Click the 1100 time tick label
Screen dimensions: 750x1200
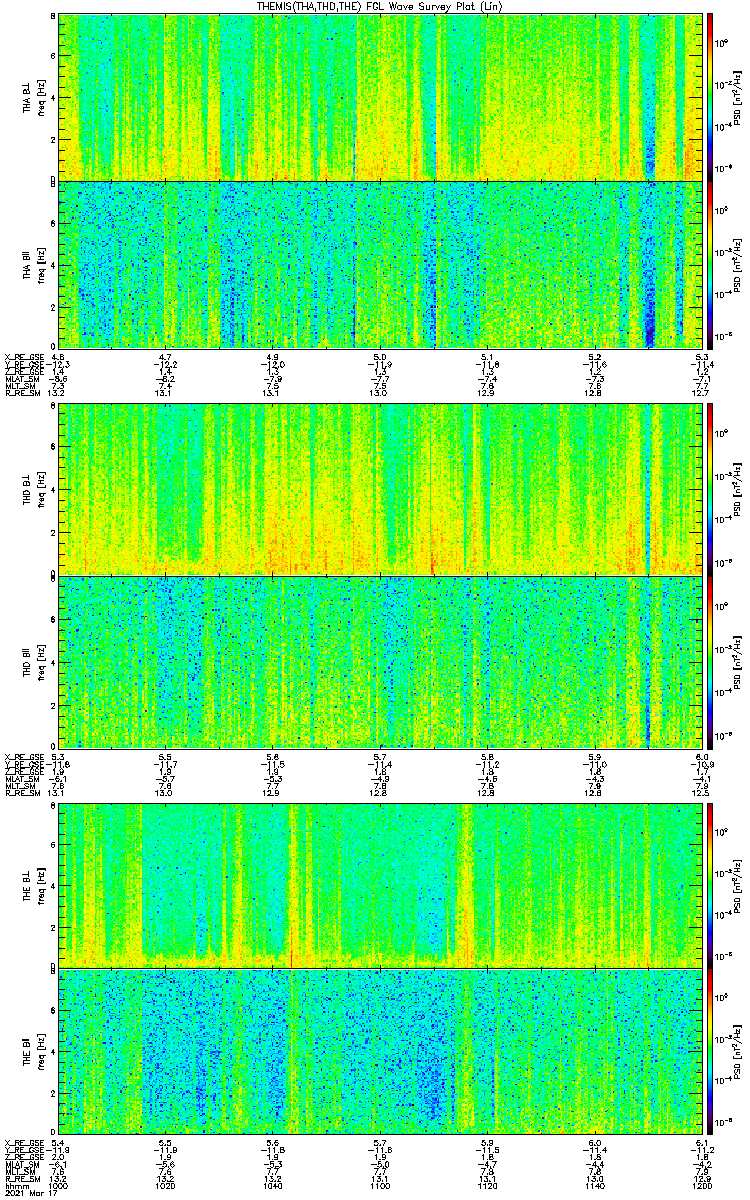pyautogui.click(x=381, y=1185)
